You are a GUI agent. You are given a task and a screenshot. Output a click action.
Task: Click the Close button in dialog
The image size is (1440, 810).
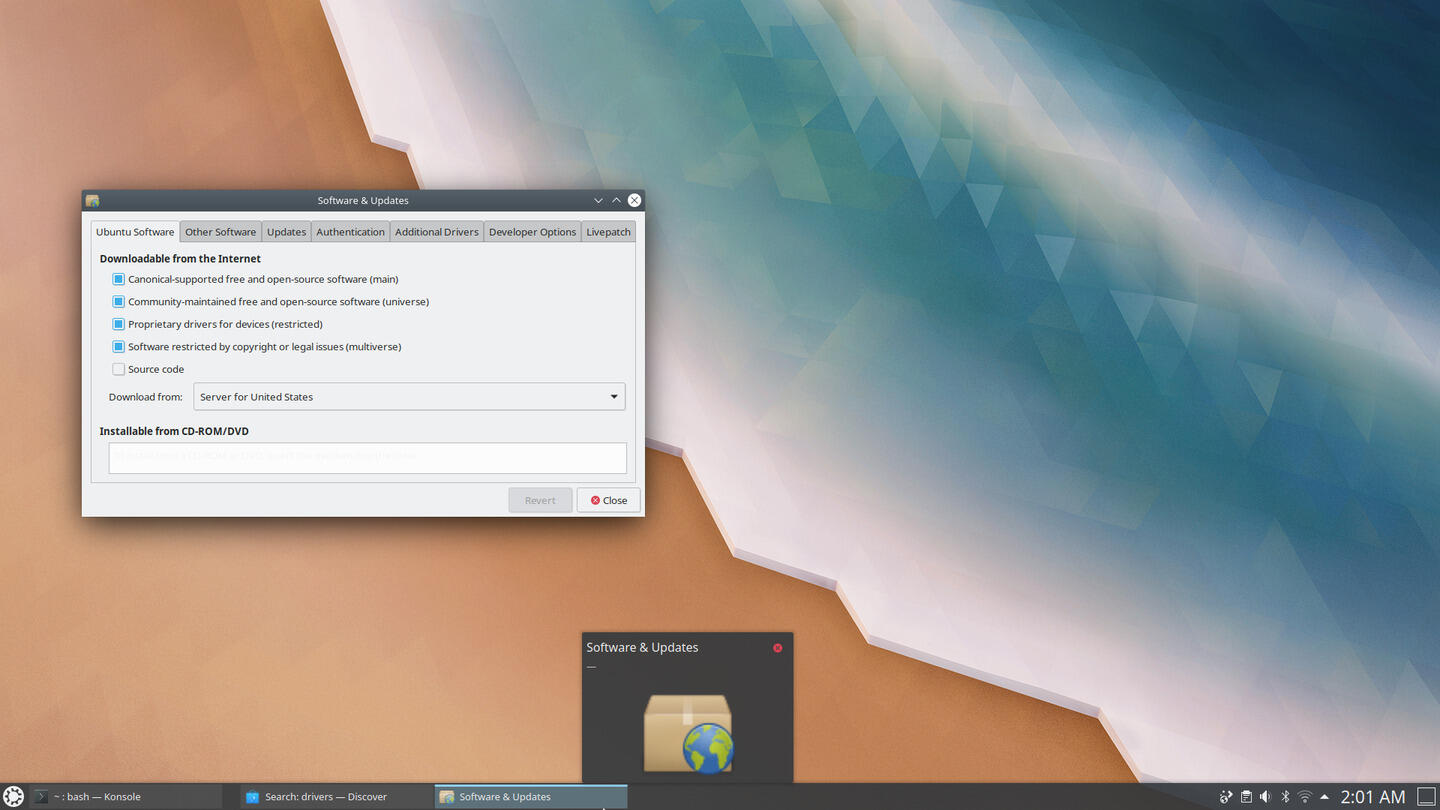(x=608, y=500)
